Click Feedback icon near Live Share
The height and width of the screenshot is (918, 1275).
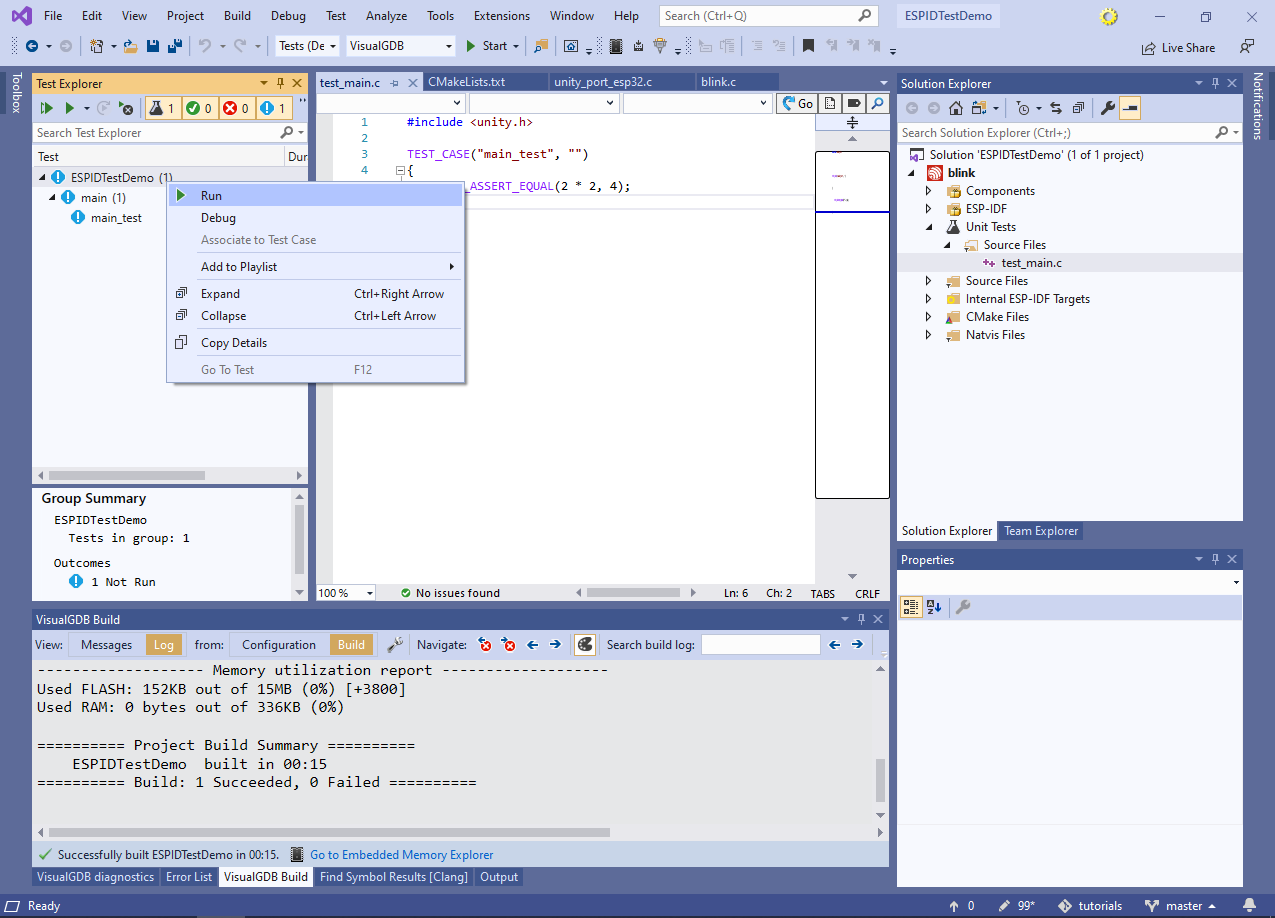(x=1246, y=47)
